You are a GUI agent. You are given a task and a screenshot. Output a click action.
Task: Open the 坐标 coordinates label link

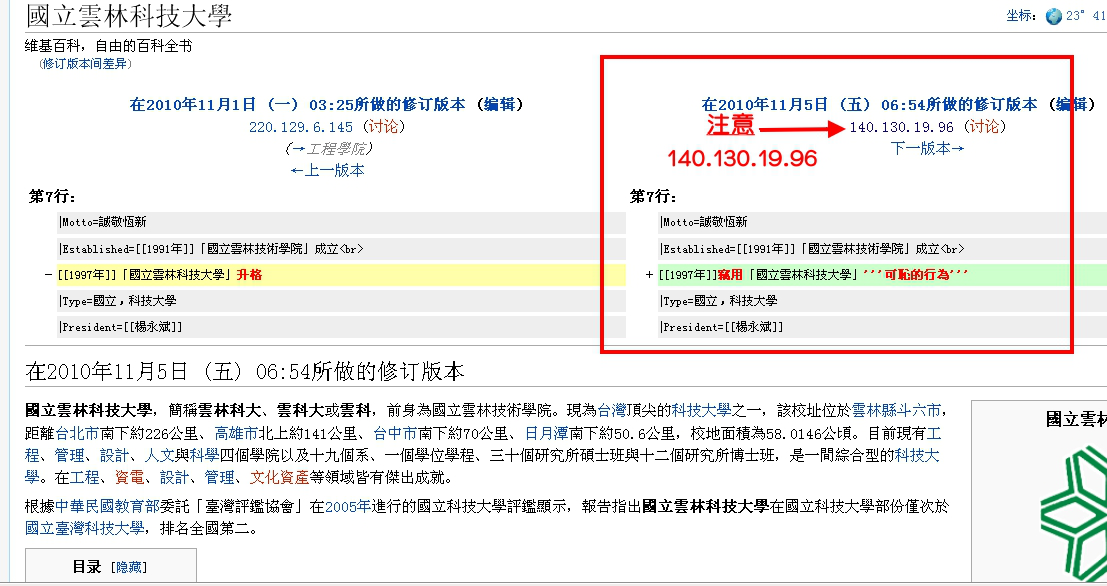[x=1020, y=16]
